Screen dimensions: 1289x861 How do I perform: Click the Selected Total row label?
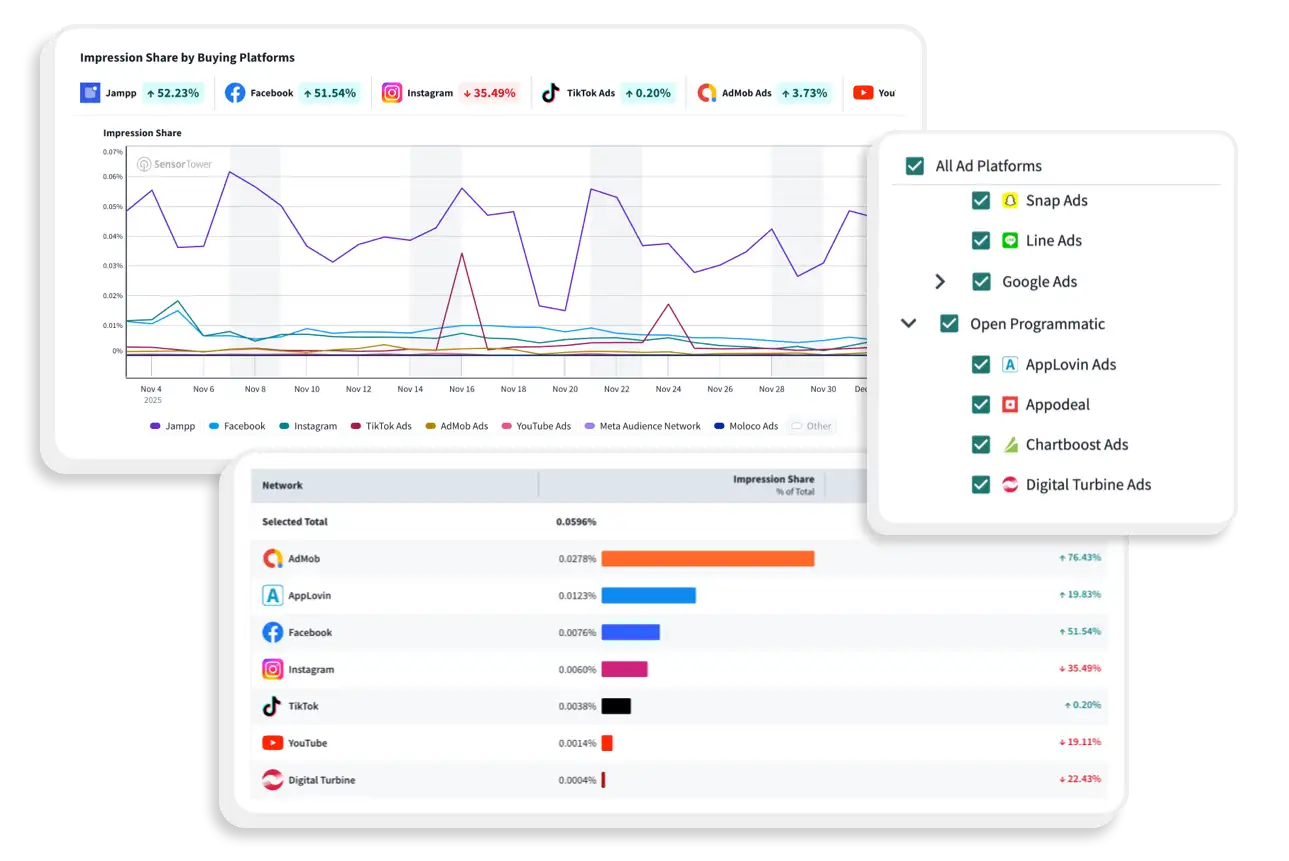tap(295, 522)
